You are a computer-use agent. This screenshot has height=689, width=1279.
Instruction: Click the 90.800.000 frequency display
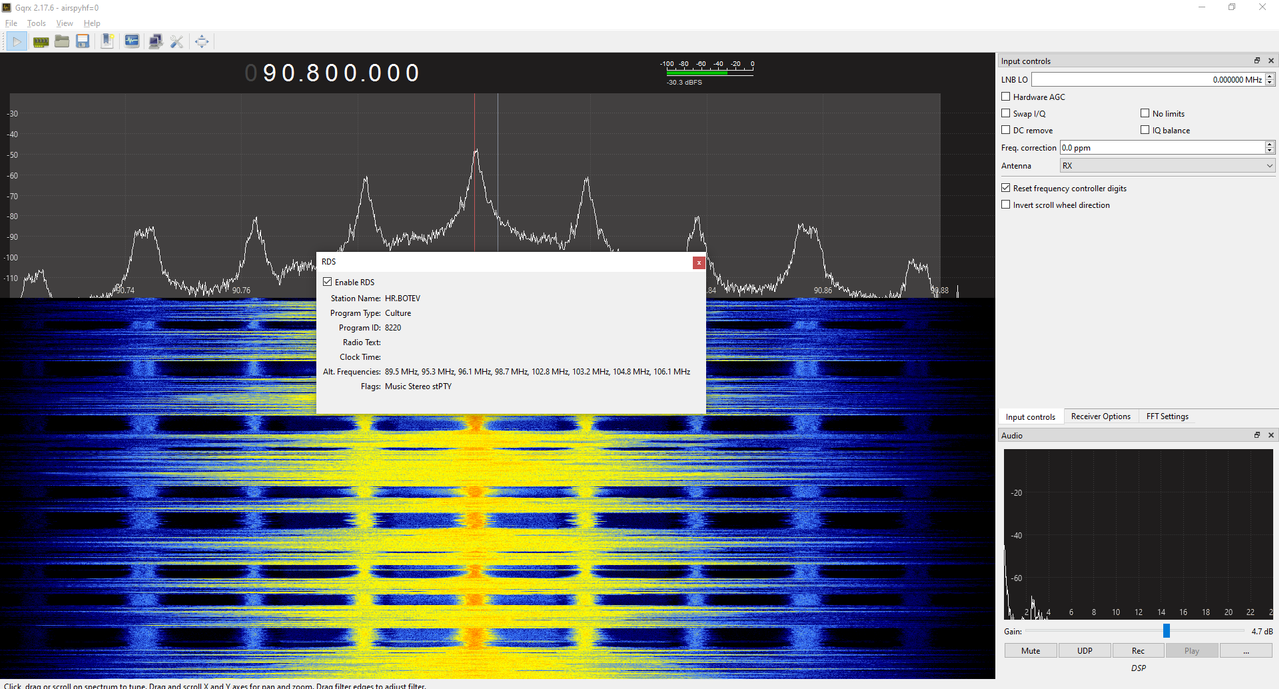pos(333,73)
